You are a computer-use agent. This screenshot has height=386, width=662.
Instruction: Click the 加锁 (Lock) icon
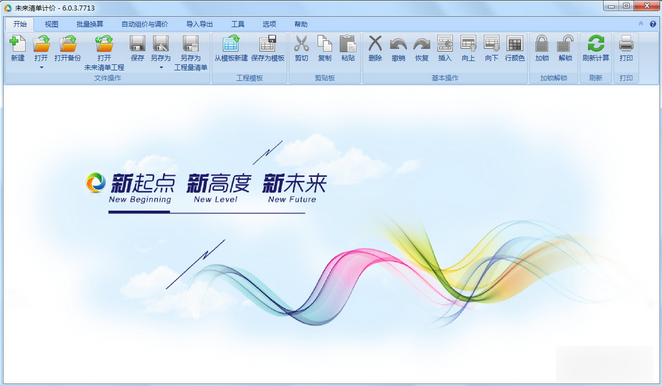click(542, 43)
